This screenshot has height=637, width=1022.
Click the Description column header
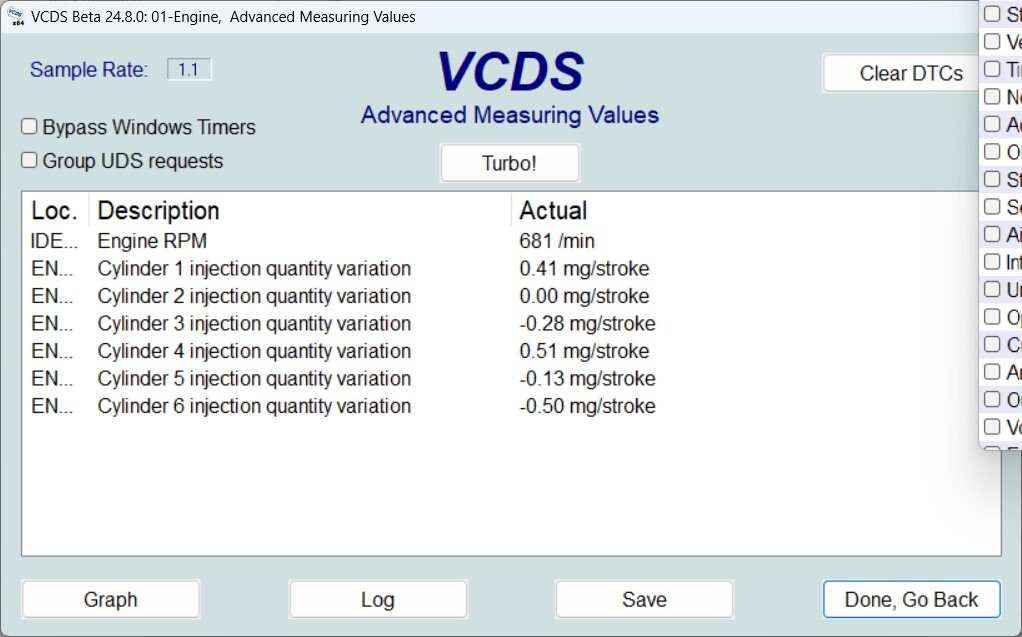click(x=158, y=211)
